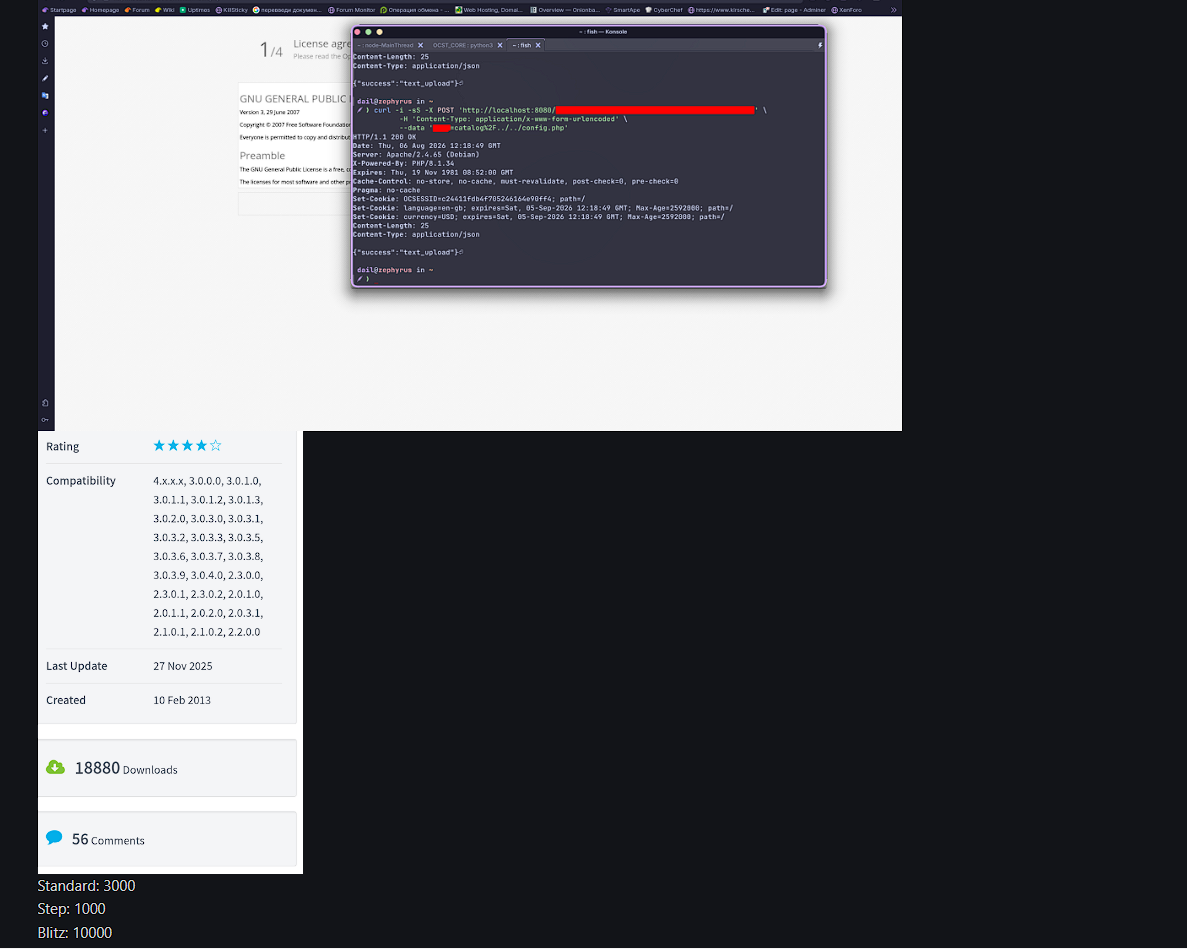Click the 1/4 installer step indicator

coord(271,50)
